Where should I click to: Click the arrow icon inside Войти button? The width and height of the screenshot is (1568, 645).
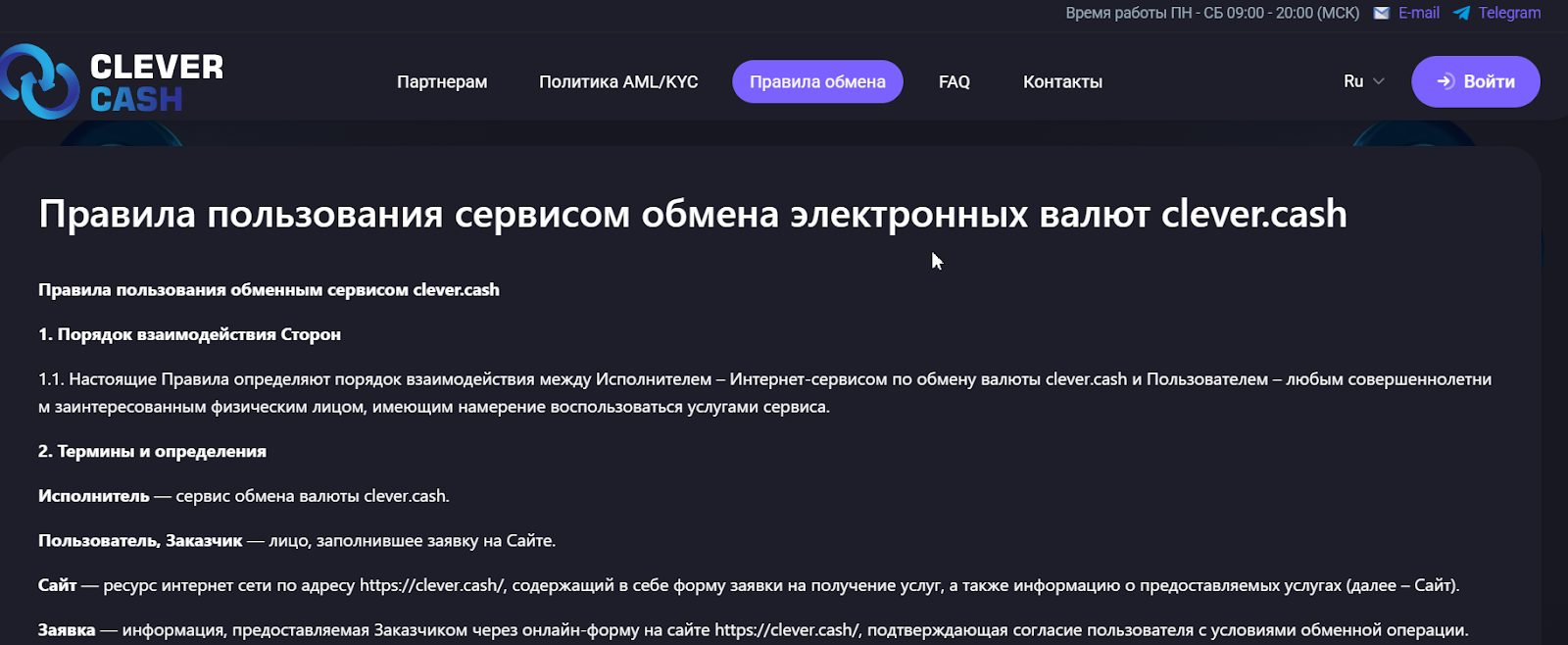[1445, 81]
